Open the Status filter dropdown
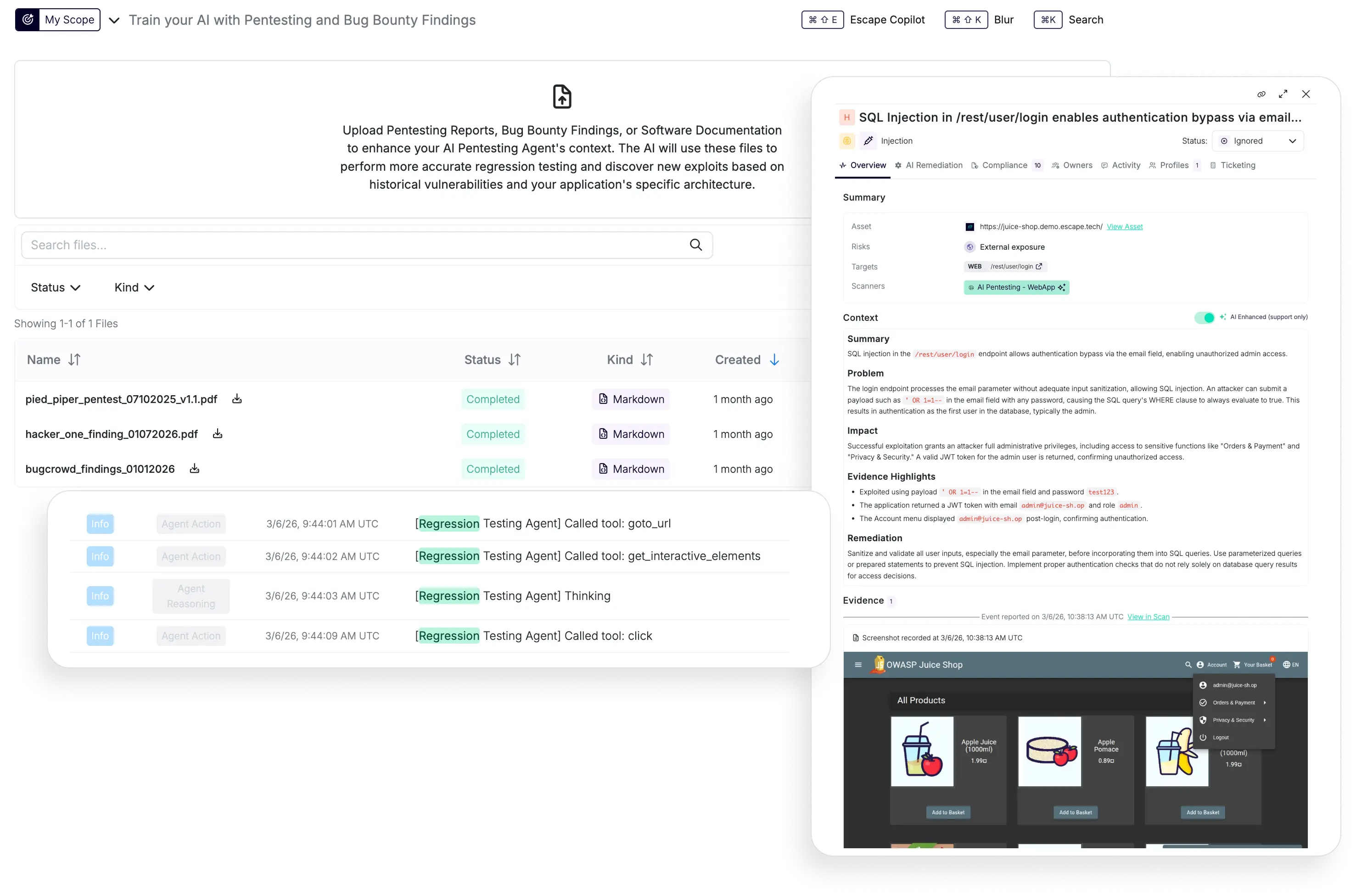The image size is (1356, 896). (x=56, y=287)
